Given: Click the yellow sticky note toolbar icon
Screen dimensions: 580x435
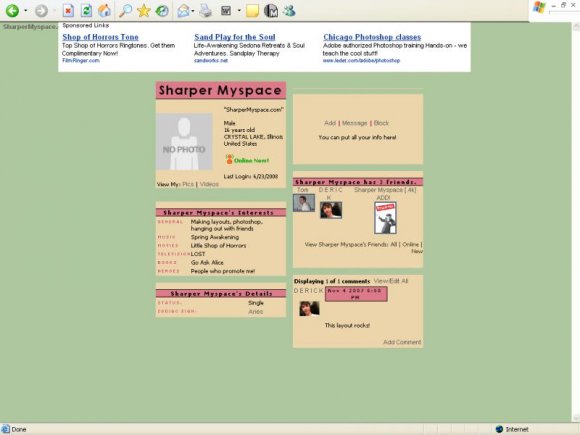Looking at the screenshot, I should [252, 11].
